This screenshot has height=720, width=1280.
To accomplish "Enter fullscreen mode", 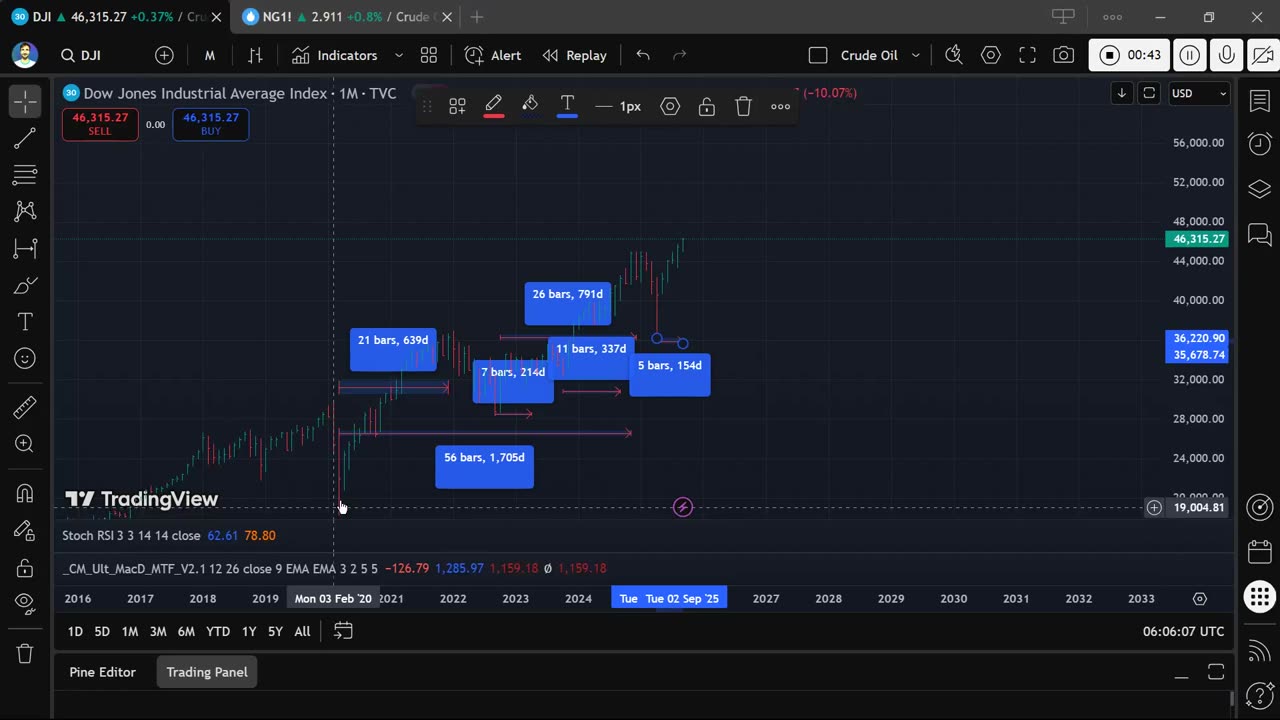I will pyautogui.click(x=1027, y=55).
